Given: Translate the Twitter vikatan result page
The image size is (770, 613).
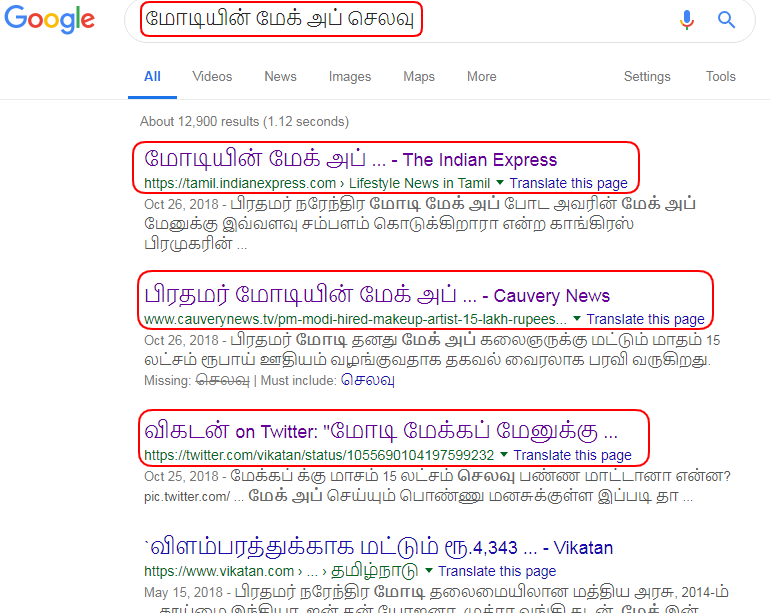Looking at the screenshot, I should click(573, 455).
